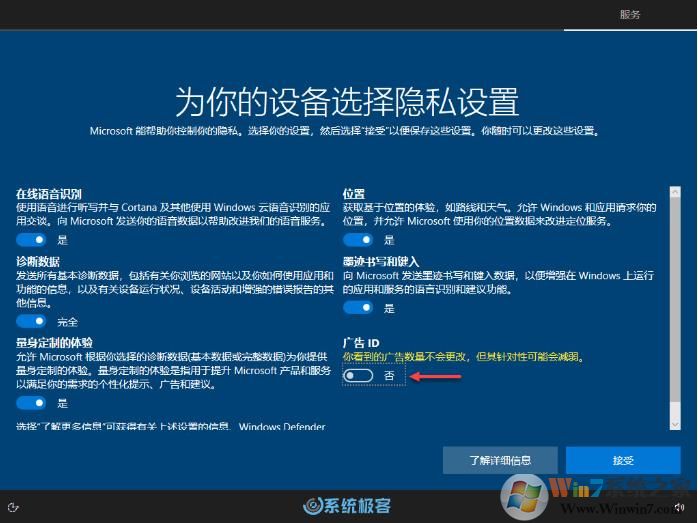The height and width of the screenshot is (523, 698).
Task: Click the 接受 accept button
Action: click(x=623, y=460)
